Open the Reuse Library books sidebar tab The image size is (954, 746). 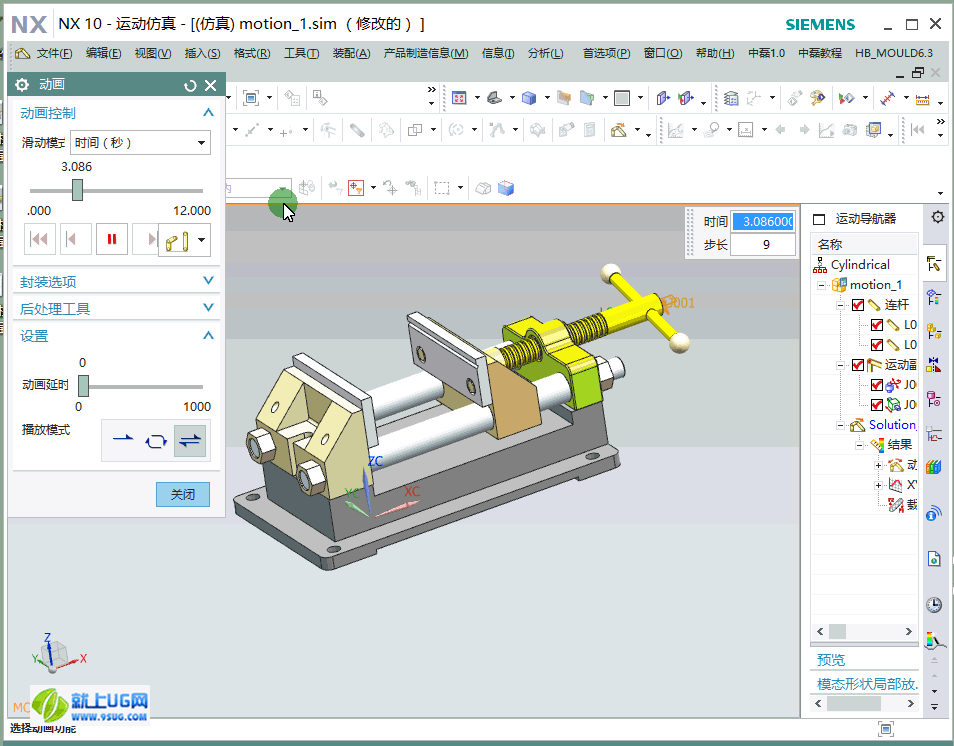(x=933, y=467)
